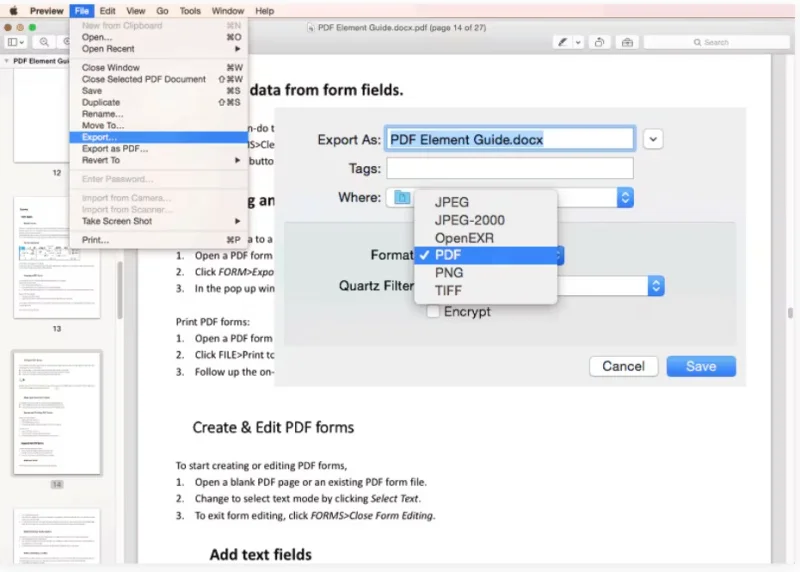Click the folder icon in Where field

click(x=402, y=198)
